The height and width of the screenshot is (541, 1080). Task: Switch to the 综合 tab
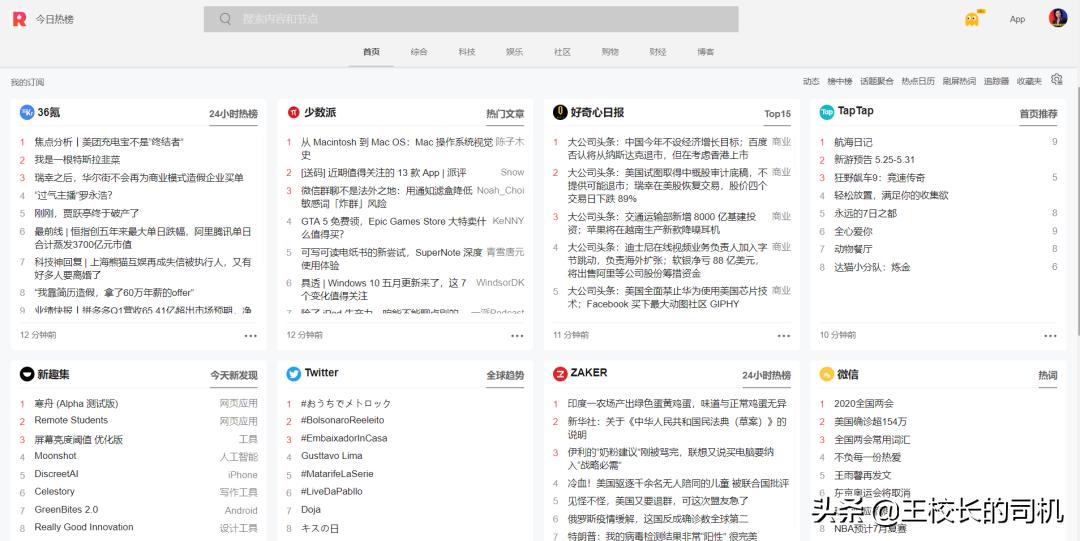click(x=419, y=52)
